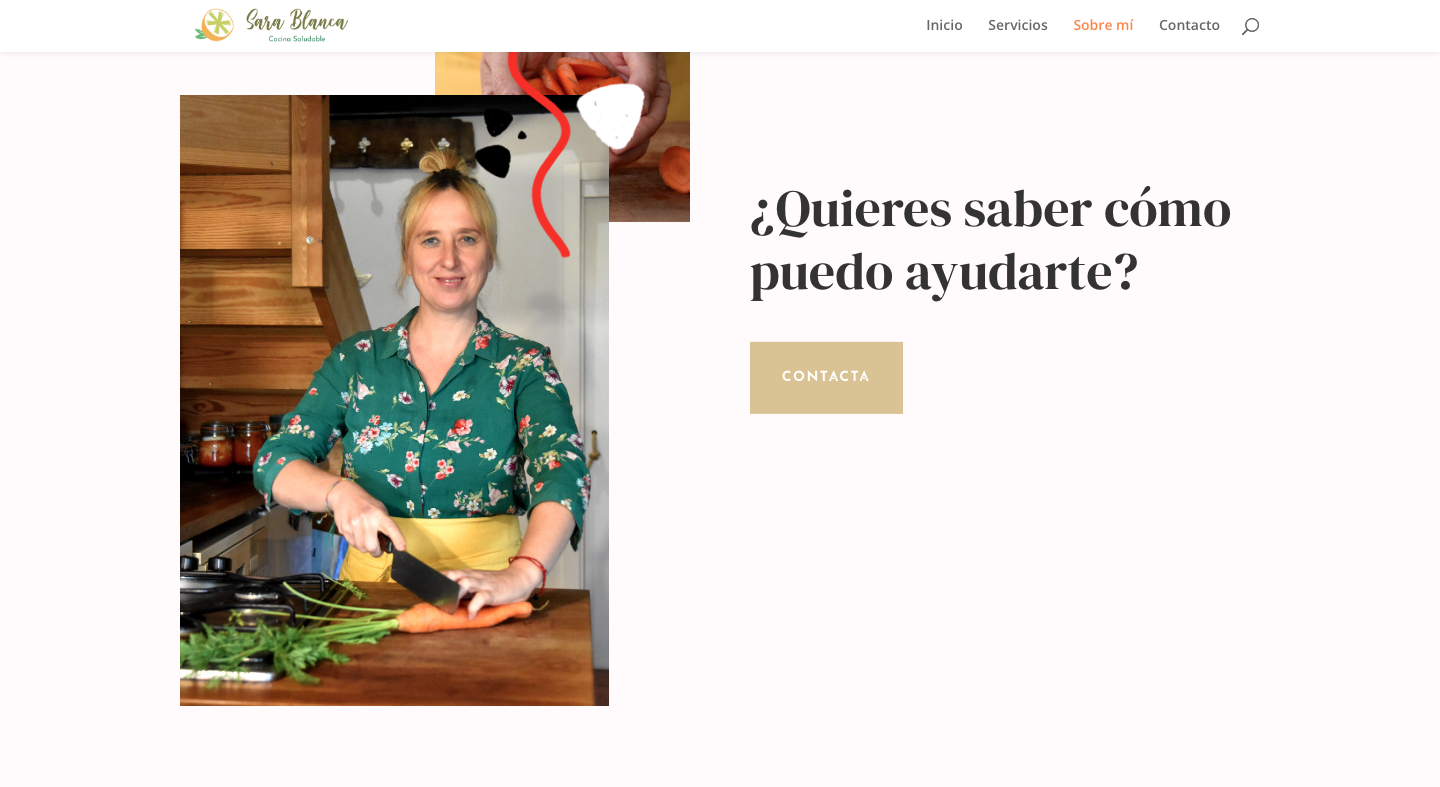Screen dimensions: 1440x787
Task: Click the white blob shape decoration
Action: [x=612, y=114]
